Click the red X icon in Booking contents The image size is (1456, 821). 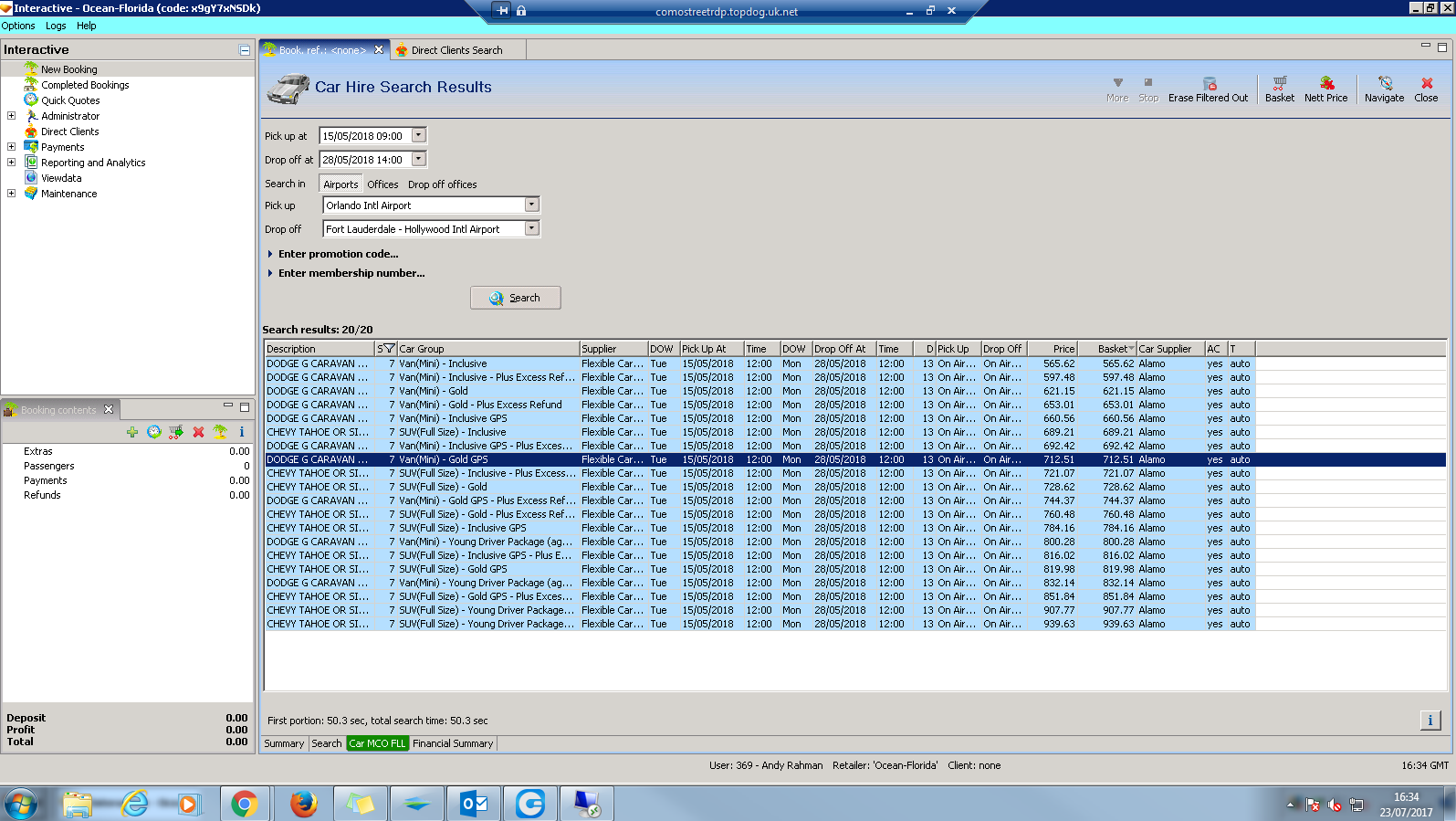click(x=198, y=432)
